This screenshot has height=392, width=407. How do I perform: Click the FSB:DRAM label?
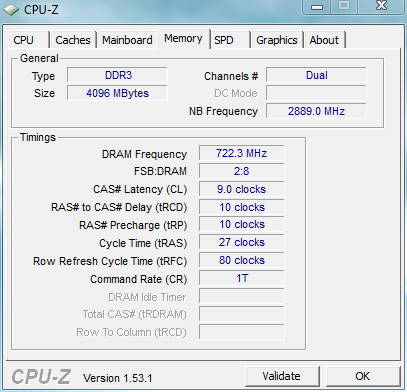pyautogui.click(x=160, y=171)
